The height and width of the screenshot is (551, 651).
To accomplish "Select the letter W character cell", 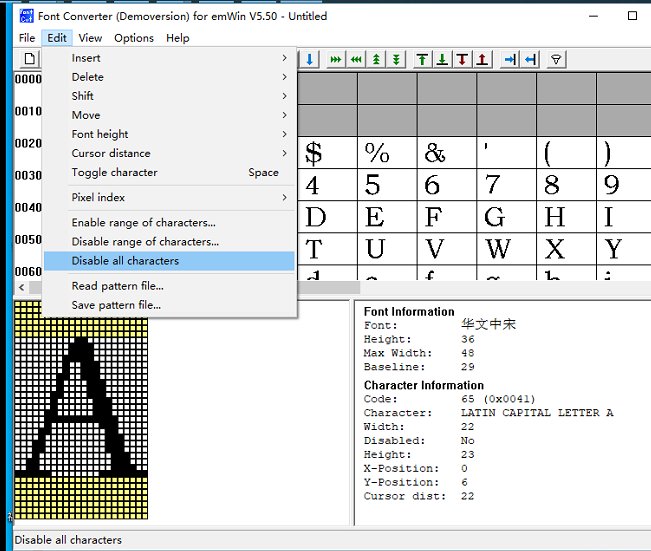I will coord(507,249).
